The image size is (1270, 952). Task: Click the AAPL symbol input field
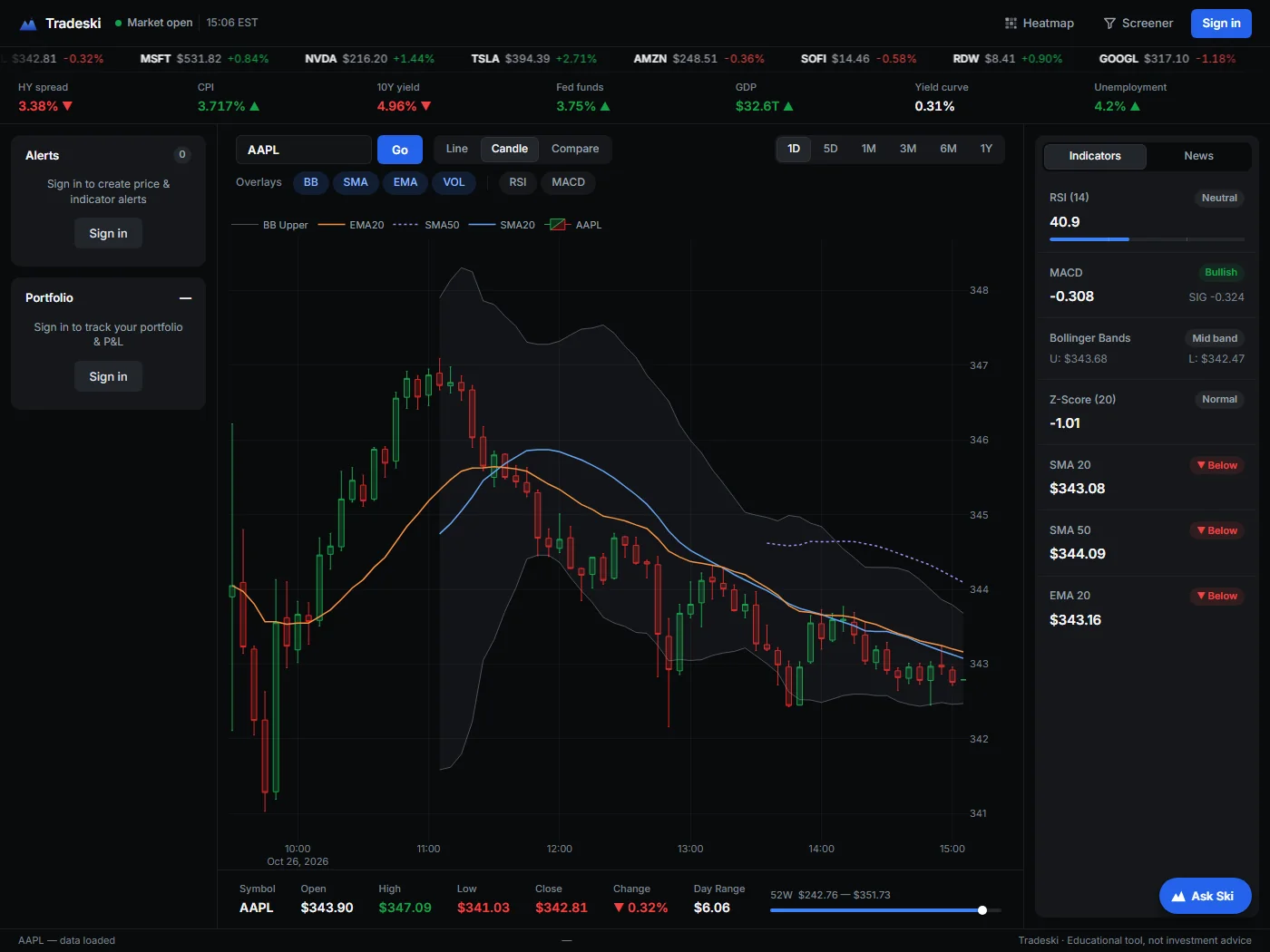(x=304, y=150)
